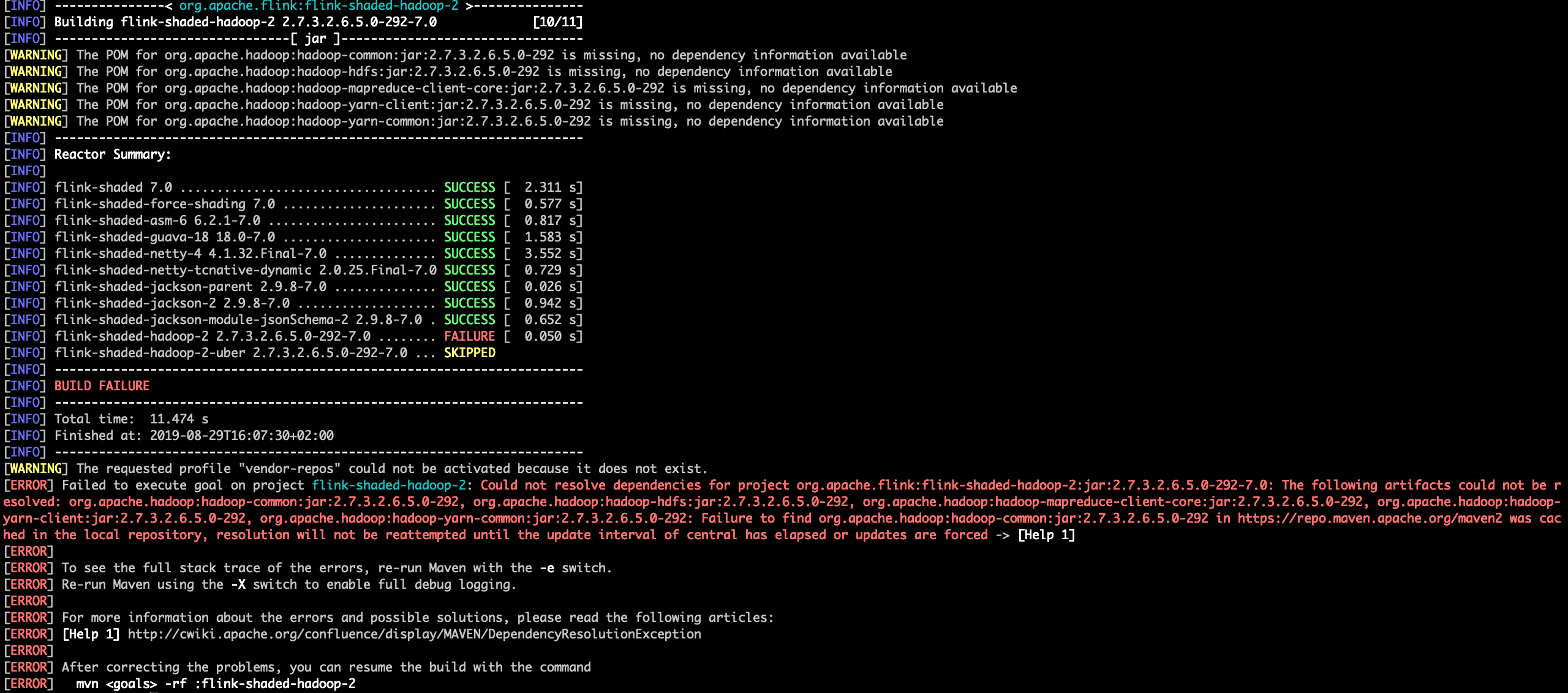
Task: Click the [Help 1] reference after 'forced ->'
Action: click(x=1046, y=535)
